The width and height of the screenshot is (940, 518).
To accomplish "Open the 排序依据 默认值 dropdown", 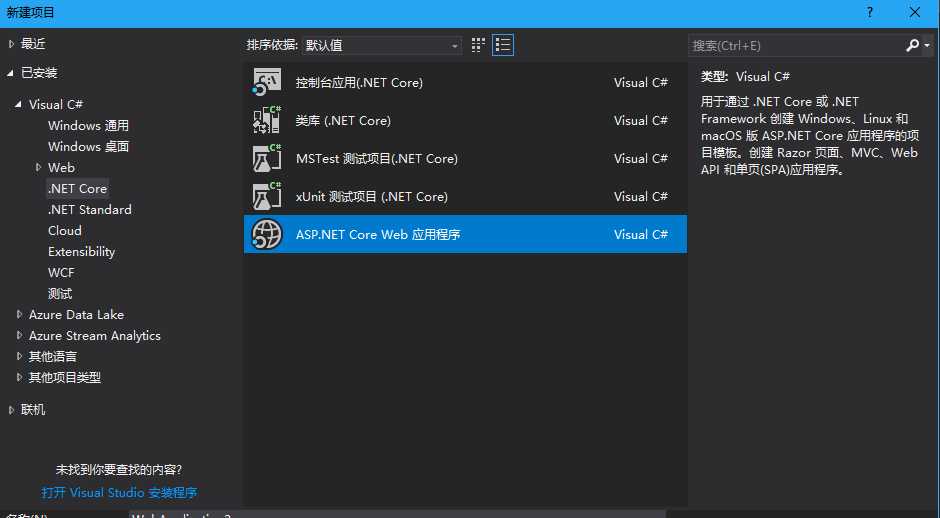I will 382,45.
